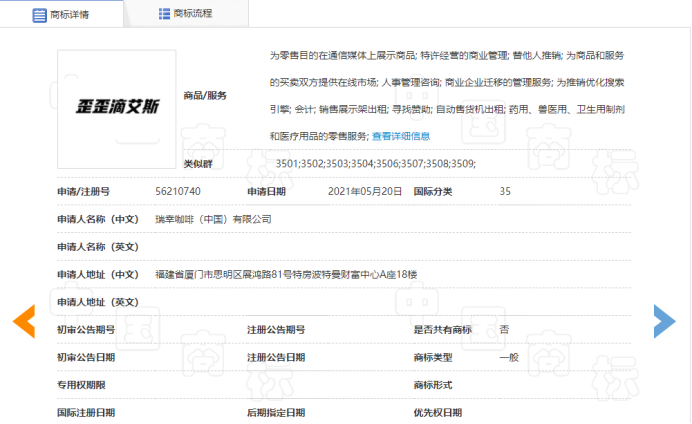Click goods line starting 引擎; 会计

click(x=447, y=109)
